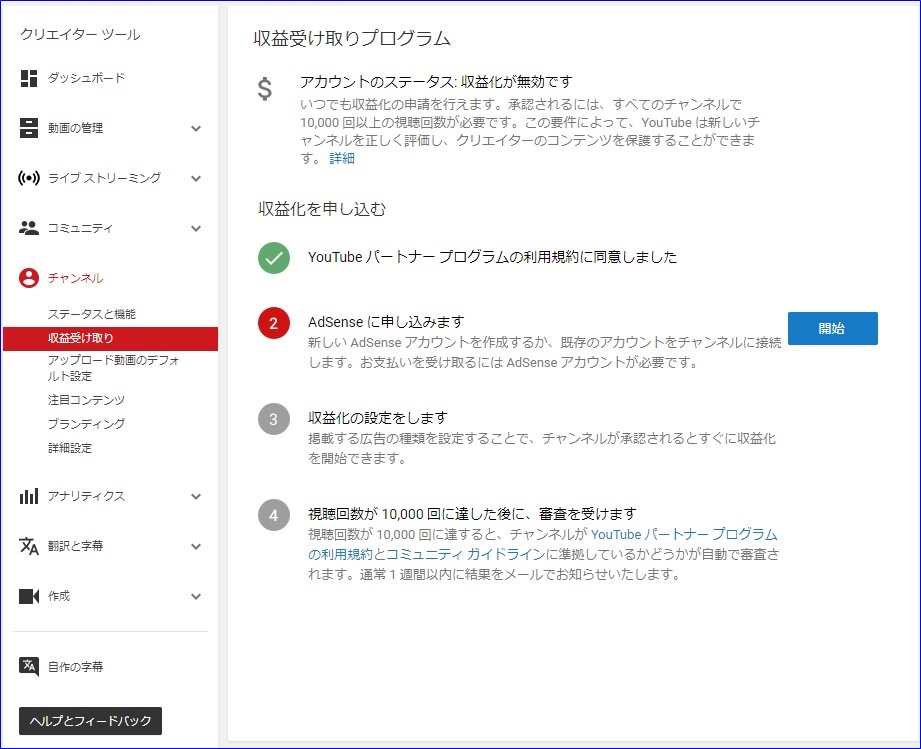
Task: Click the live streaming broadcast icon
Action: click(29, 178)
